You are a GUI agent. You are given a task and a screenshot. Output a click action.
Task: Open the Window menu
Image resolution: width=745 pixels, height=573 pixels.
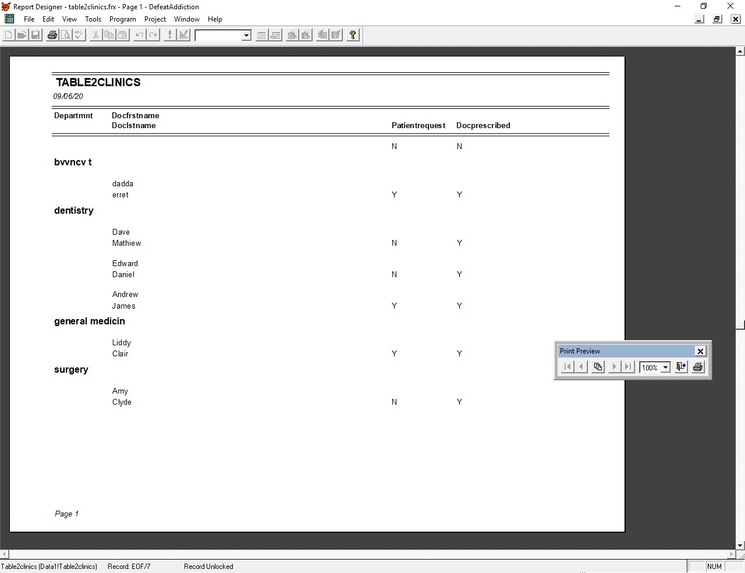click(x=186, y=19)
